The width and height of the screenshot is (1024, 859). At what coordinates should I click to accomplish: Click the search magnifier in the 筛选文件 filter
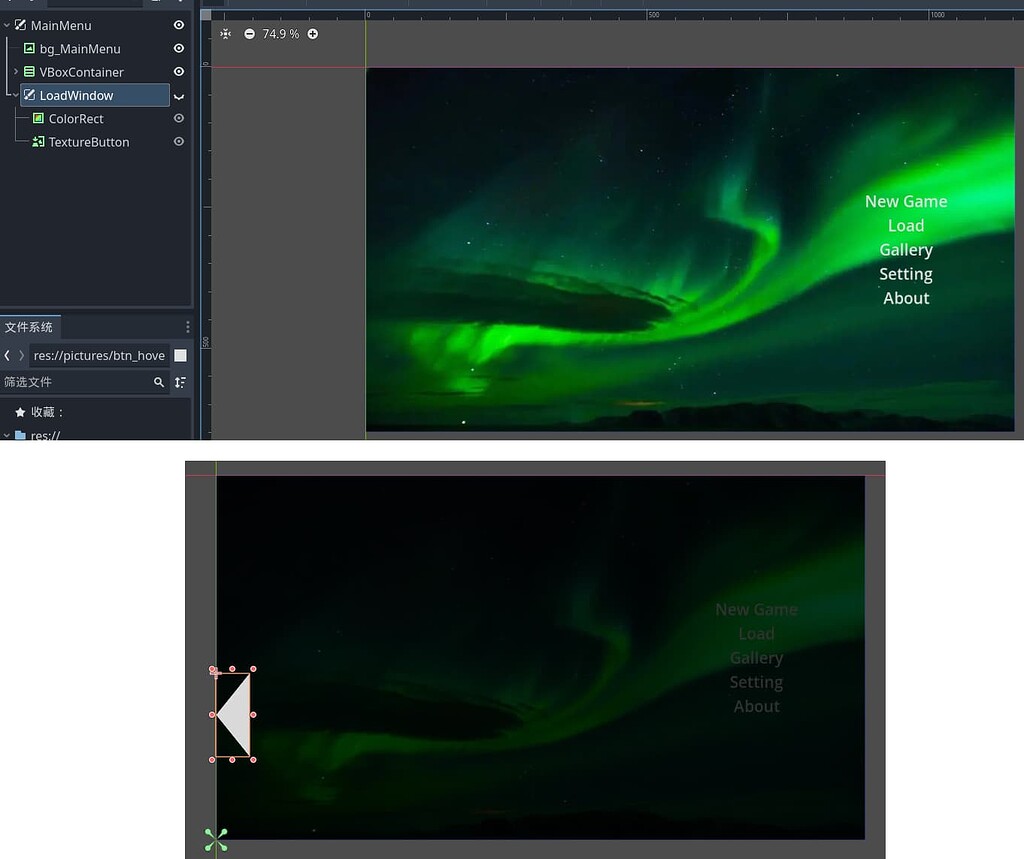[160, 382]
